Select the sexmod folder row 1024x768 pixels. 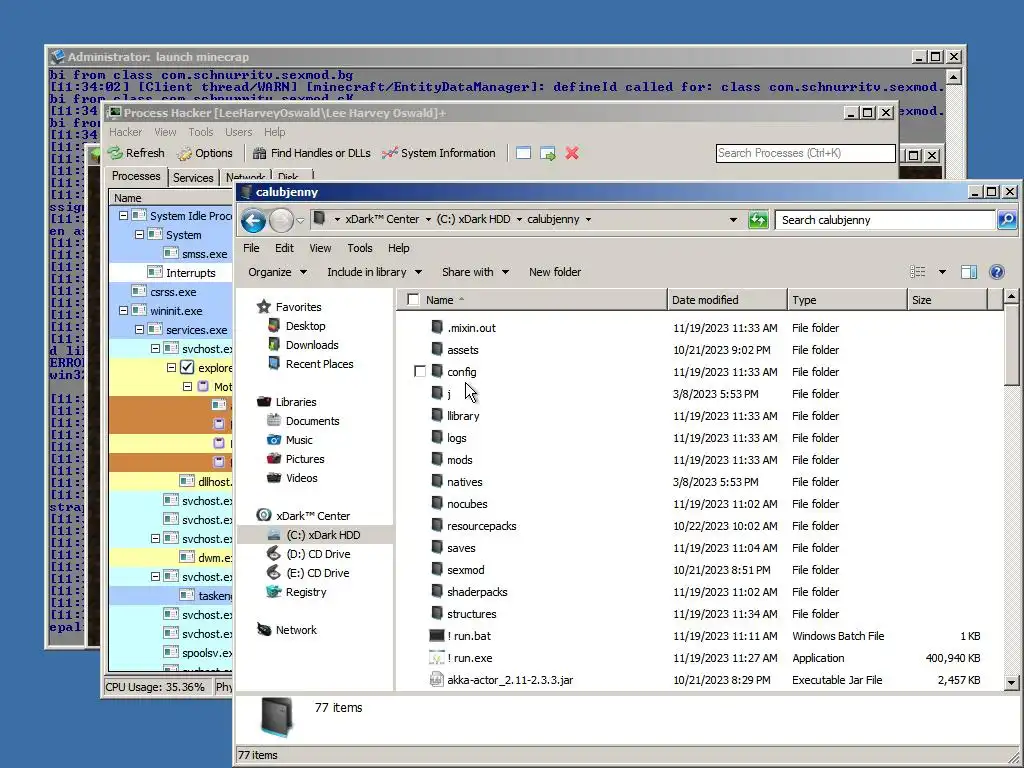click(x=699, y=569)
